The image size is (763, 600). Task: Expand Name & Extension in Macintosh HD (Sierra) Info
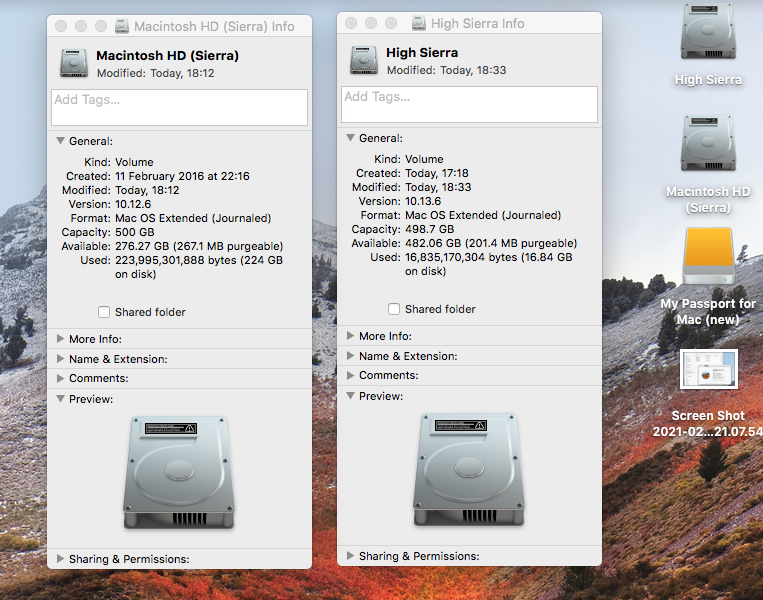(x=60, y=359)
